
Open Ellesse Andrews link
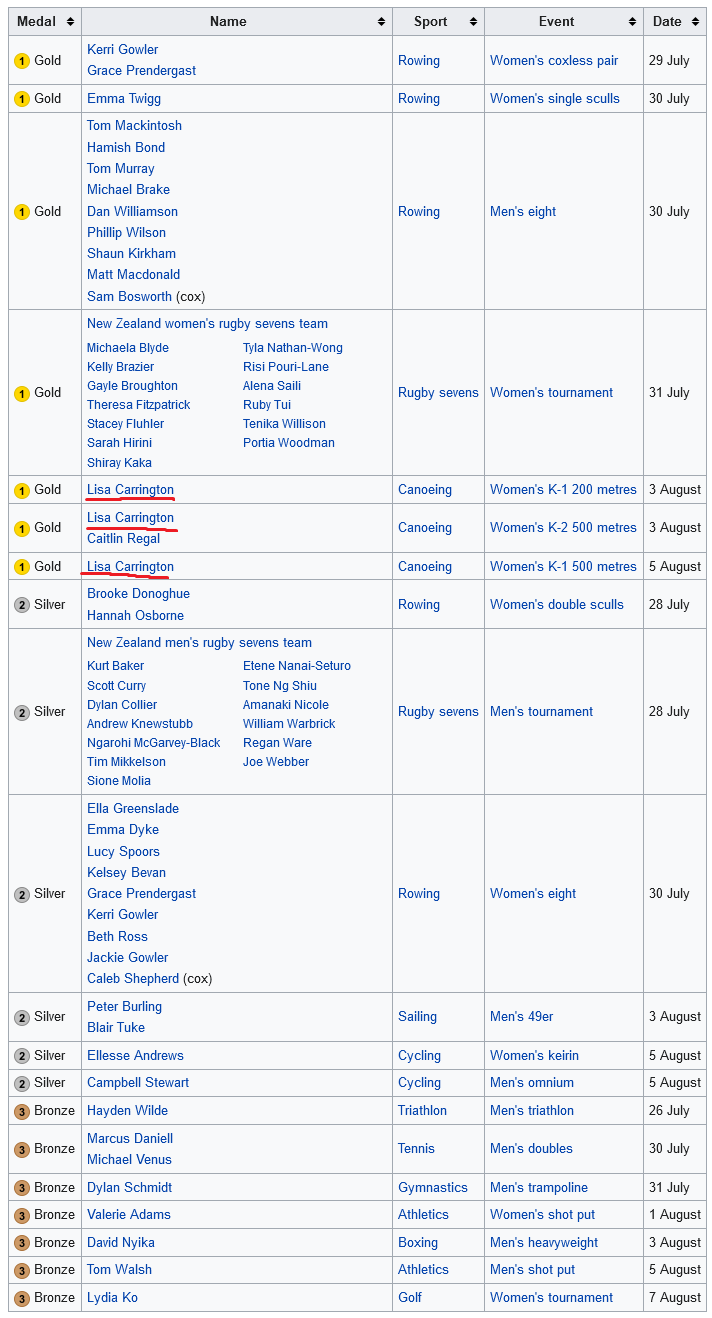click(135, 1055)
